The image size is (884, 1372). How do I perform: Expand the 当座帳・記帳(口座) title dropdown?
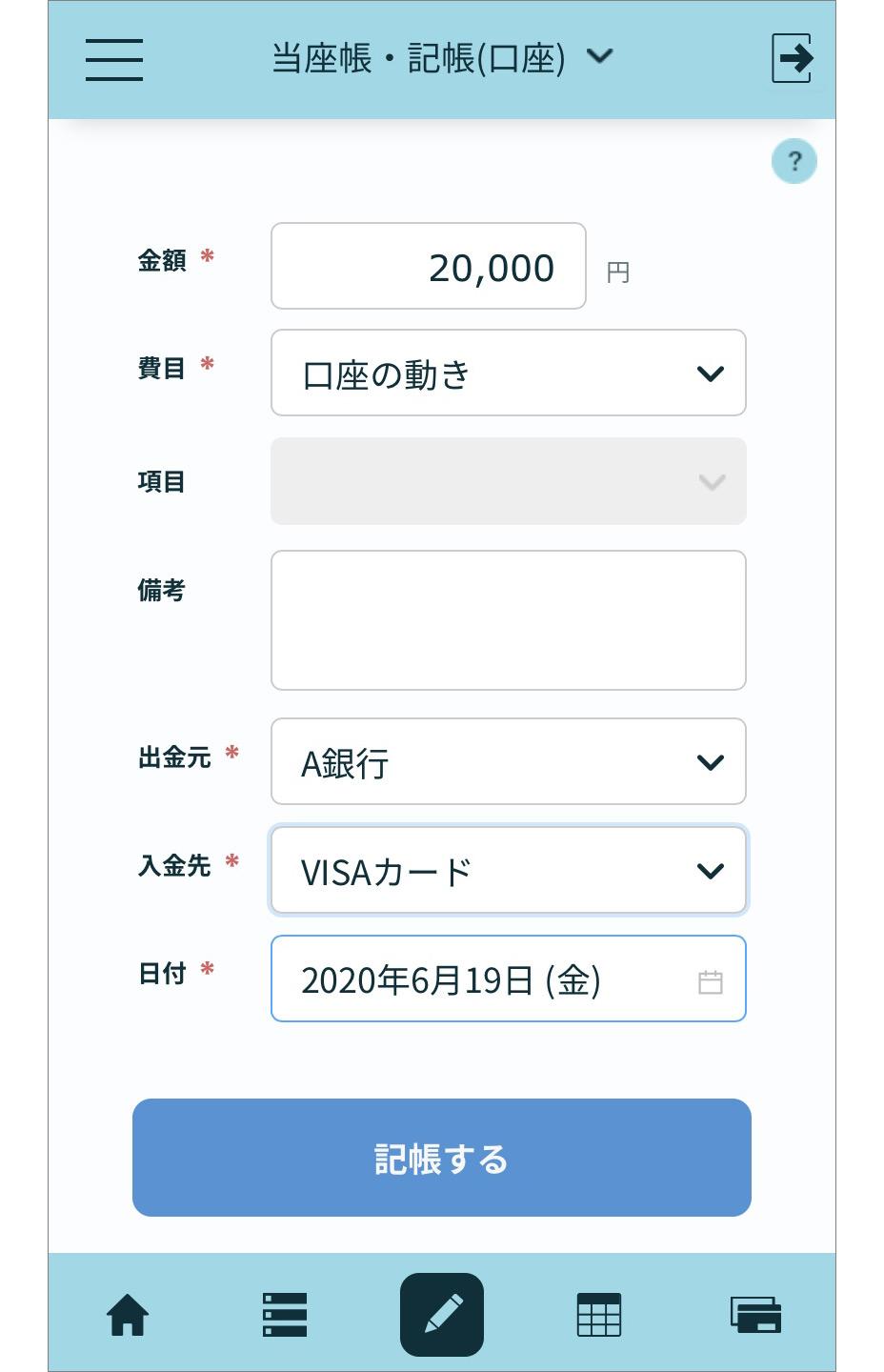coord(442,58)
